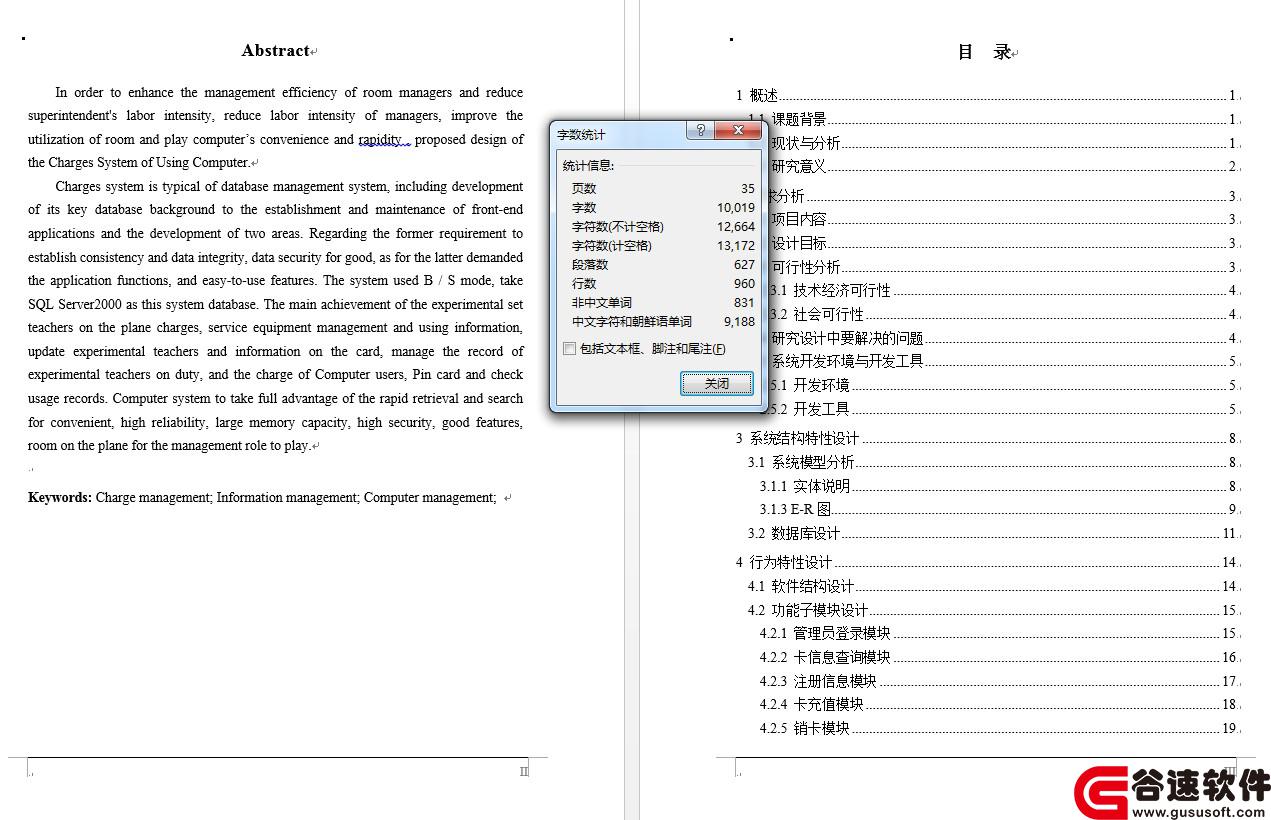The width and height of the screenshot is (1271, 820).
Task: Click the 关闭 button in the dialog
Action: pos(716,383)
